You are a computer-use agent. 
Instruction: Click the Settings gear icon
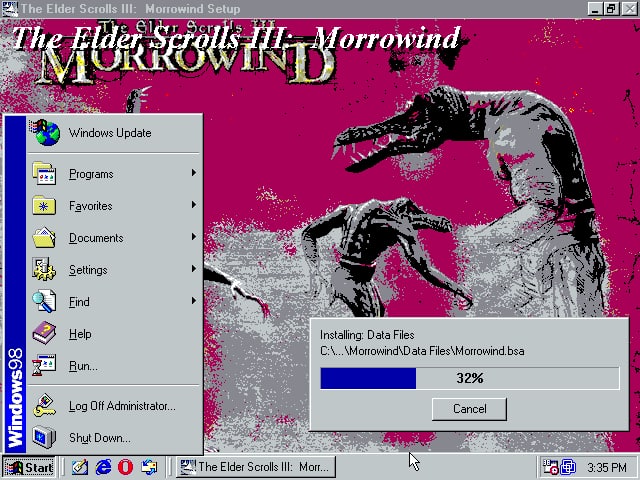[x=44, y=269]
